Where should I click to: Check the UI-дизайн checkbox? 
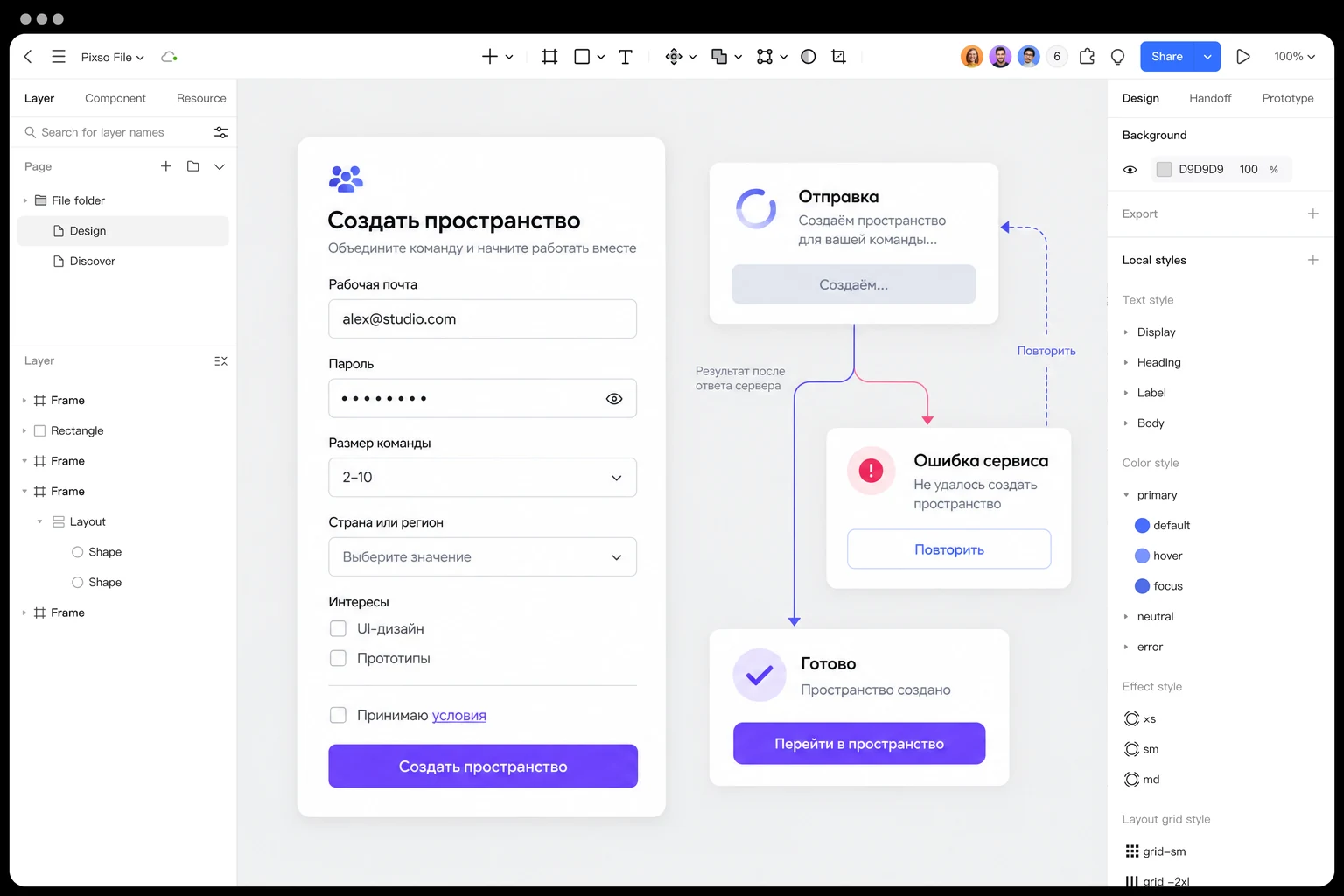point(338,629)
